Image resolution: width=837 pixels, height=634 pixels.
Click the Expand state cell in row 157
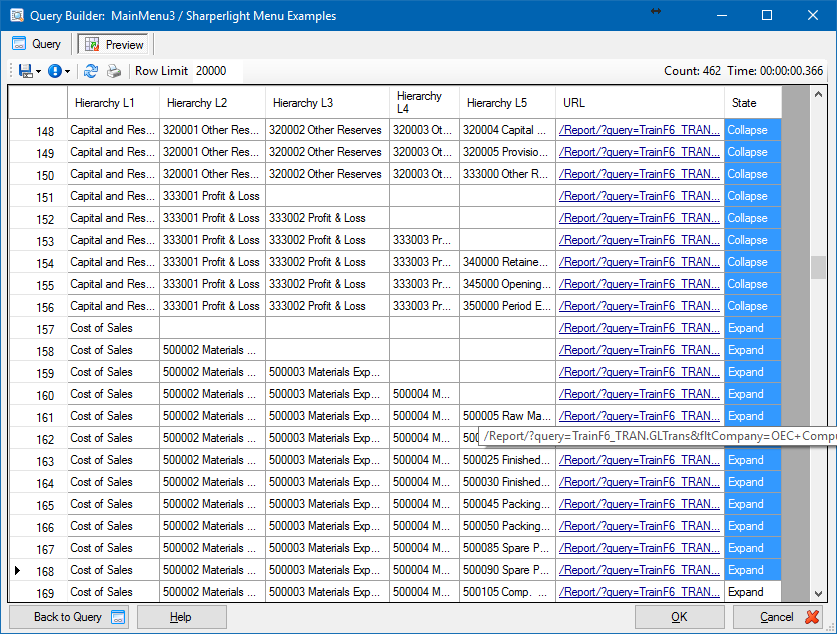(753, 328)
